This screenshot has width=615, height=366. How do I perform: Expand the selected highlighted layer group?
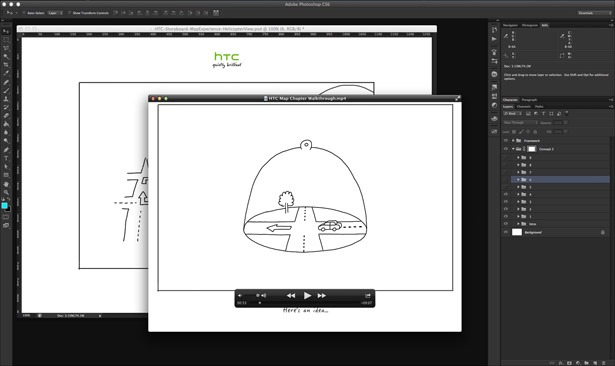(x=518, y=180)
